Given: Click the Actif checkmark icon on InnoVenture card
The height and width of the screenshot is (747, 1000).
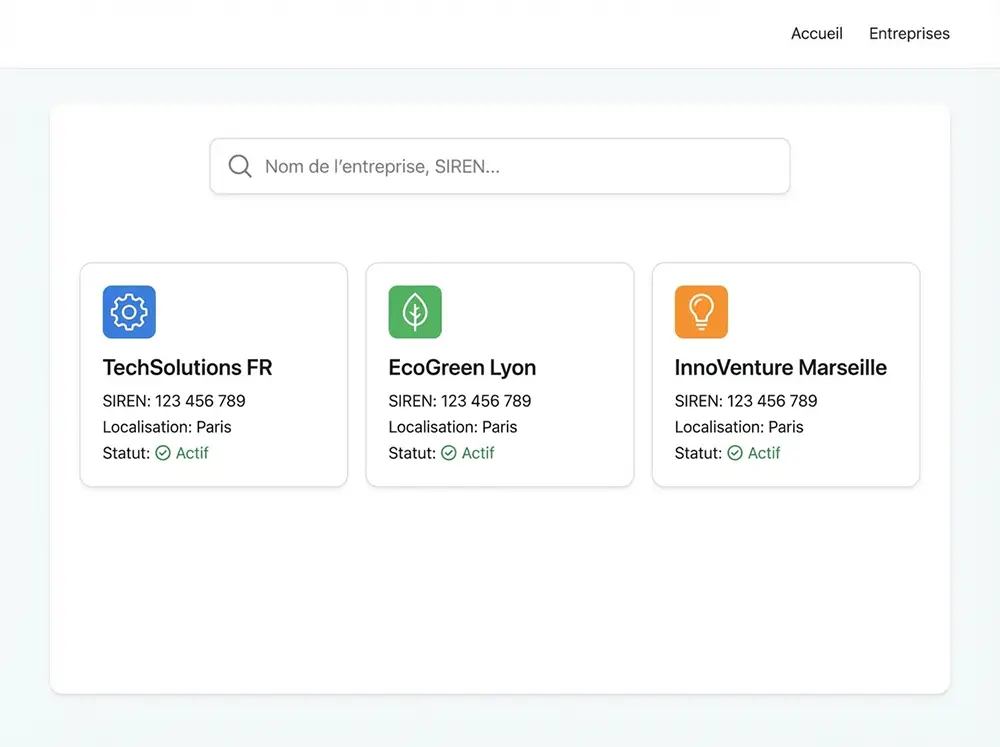Looking at the screenshot, I should click(735, 453).
